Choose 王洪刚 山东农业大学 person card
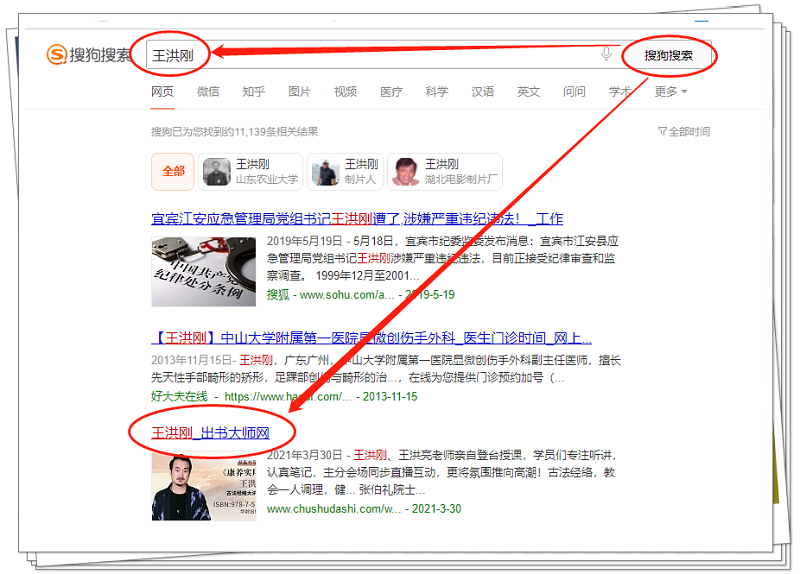The image size is (800, 574). pyautogui.click(x=251, y=171)
